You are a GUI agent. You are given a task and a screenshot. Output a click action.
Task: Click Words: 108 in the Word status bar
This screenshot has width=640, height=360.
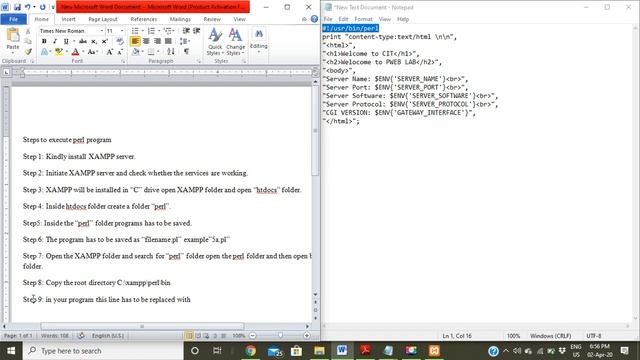55,336
